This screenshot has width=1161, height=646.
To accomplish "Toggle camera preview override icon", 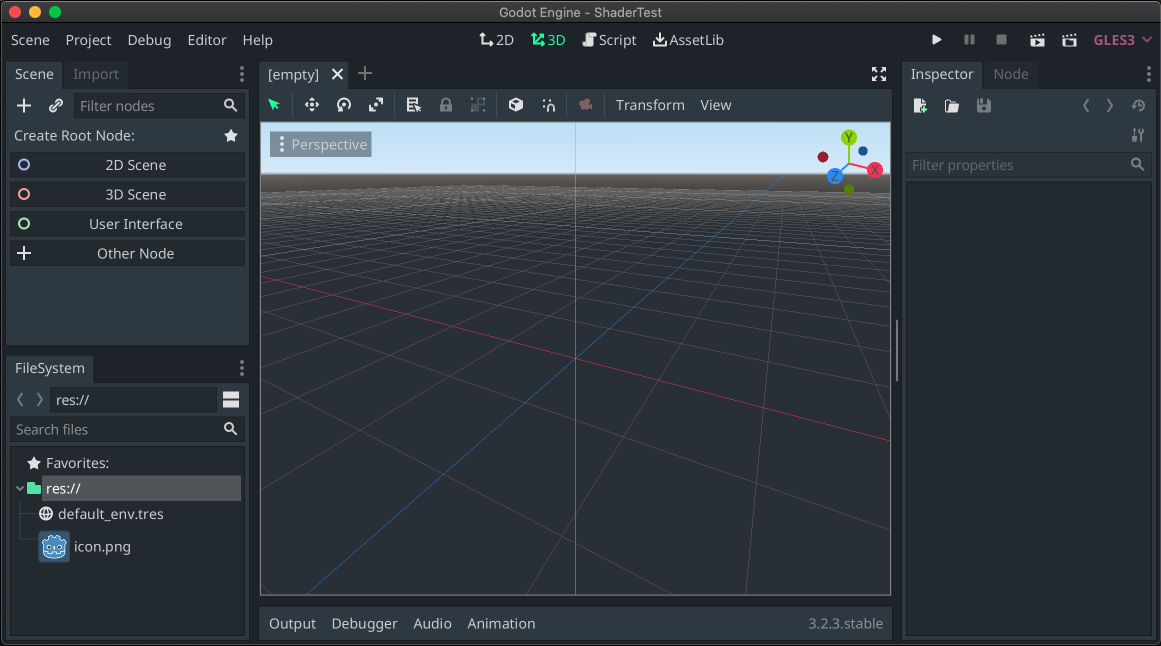I will coord(586,105).
